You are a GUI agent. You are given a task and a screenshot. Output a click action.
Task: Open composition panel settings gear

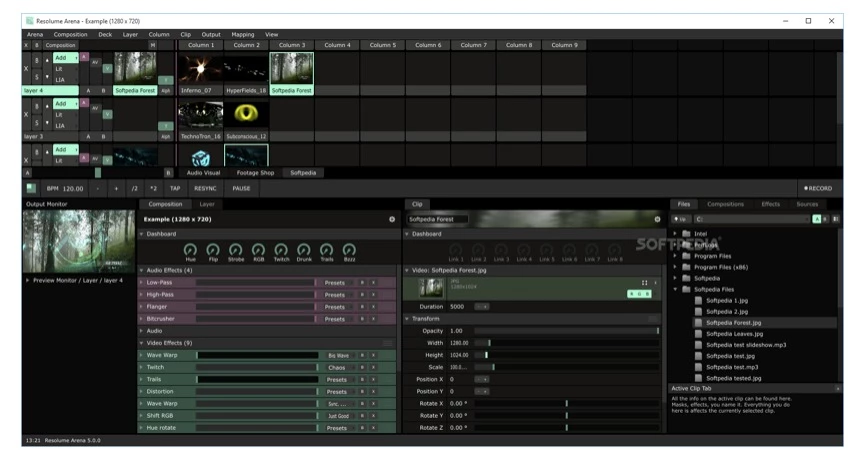click(x=392, y=219)
